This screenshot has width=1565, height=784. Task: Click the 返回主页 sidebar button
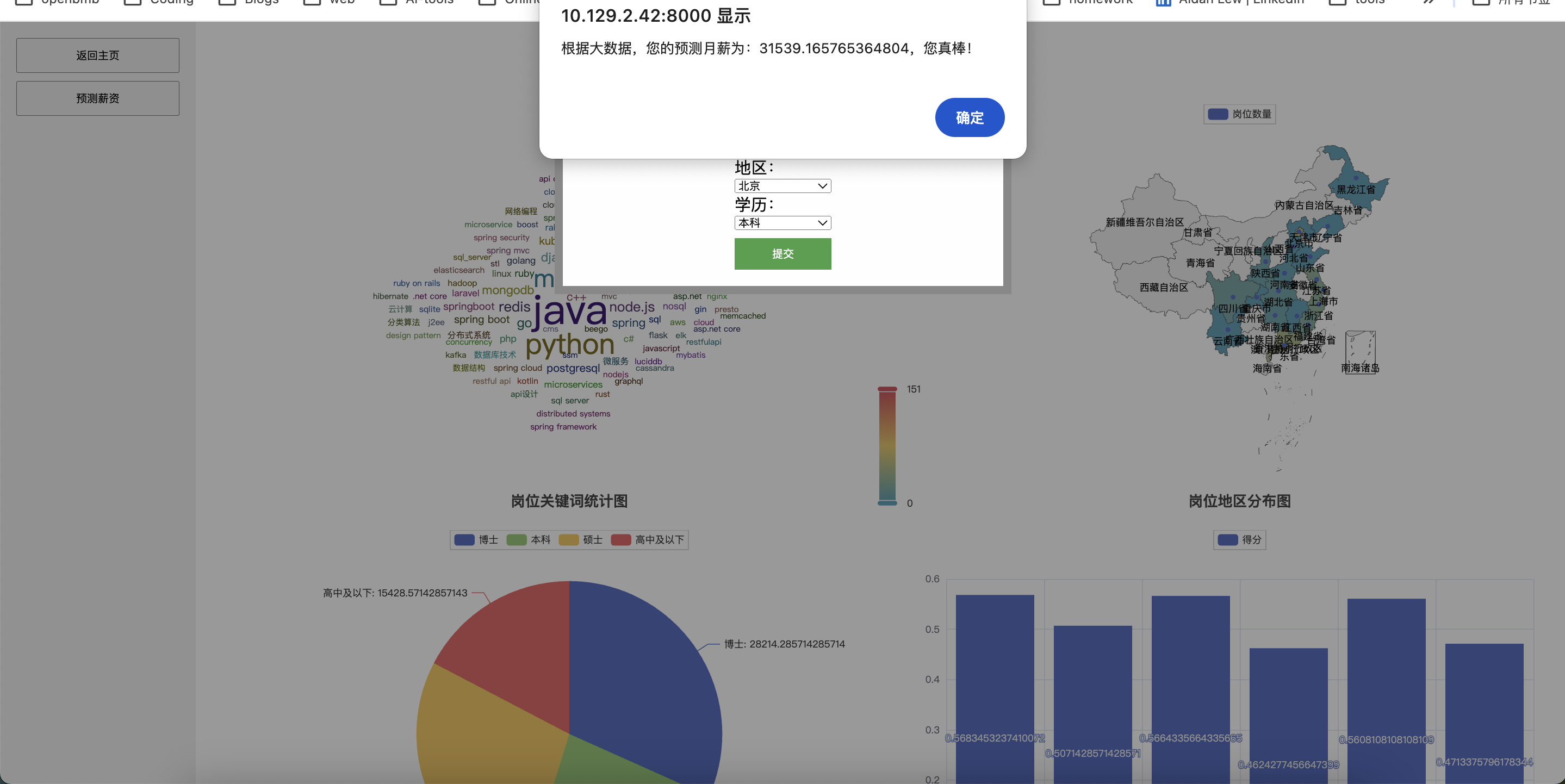click(x=98, y=55)
